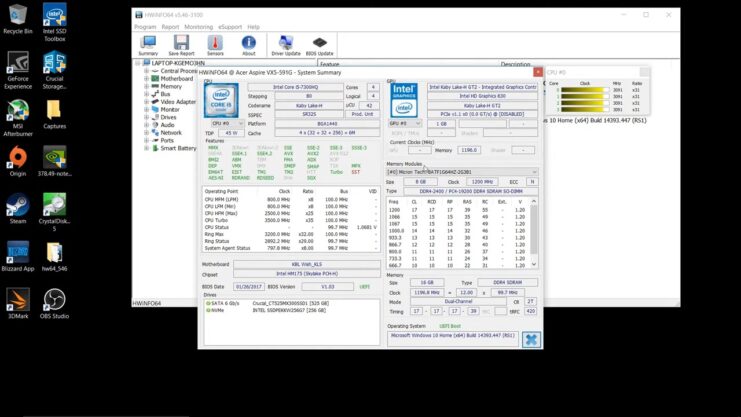Screen dimensions: 741x417
Task: Click the Description column header
Action: point(516,64)
